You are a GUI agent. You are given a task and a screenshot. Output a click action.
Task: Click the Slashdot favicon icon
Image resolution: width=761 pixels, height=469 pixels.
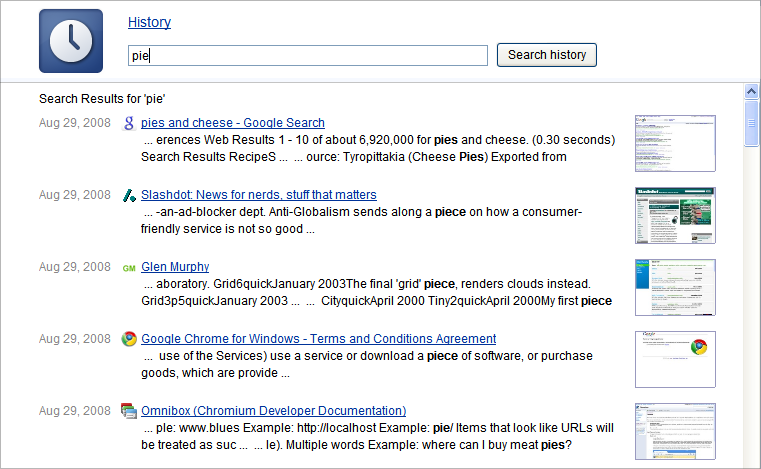coord(129,195)
